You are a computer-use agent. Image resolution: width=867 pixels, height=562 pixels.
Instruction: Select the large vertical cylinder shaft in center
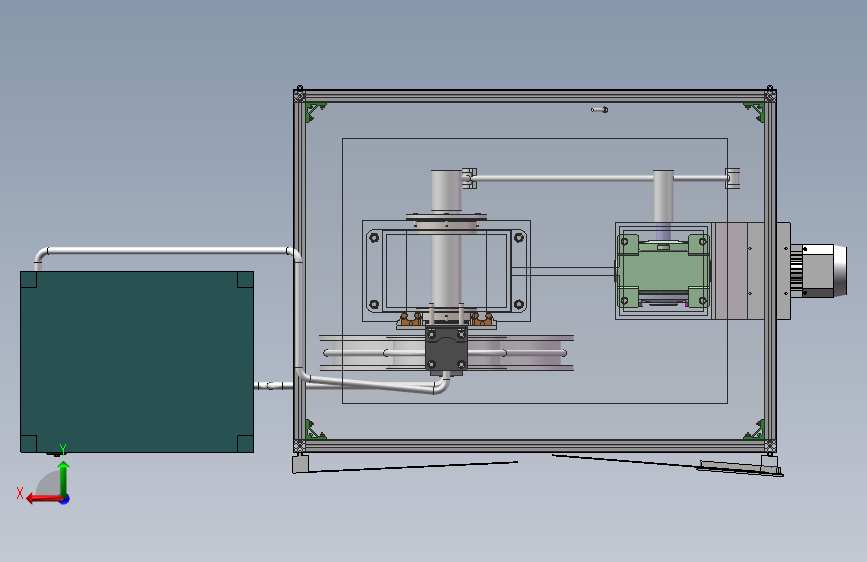pyautogui.click(x=446, y=243)
